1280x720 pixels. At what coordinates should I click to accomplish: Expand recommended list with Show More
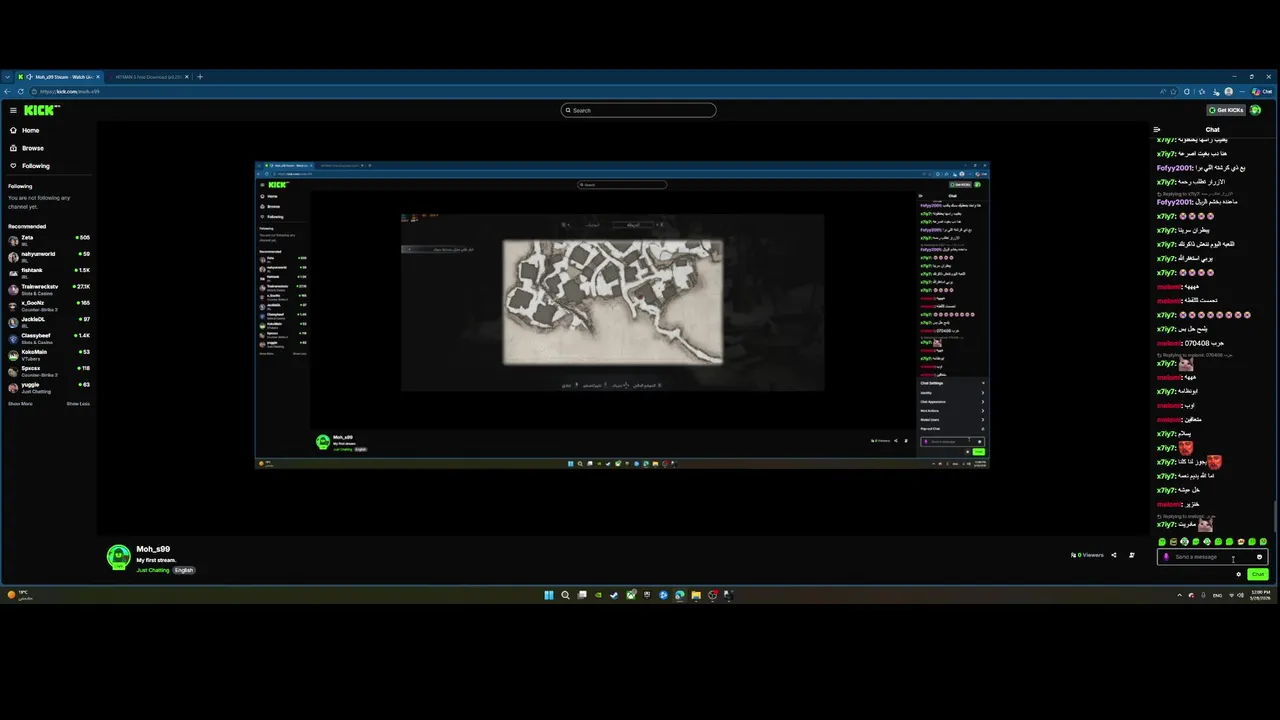pyautogui.click(x=20, y=404)
